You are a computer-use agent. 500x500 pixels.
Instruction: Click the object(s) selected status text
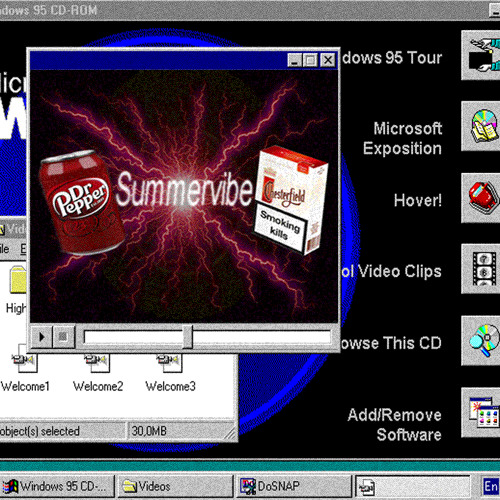(x=39, y=431)
